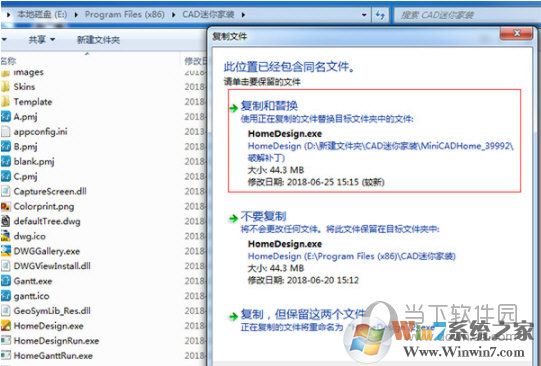Screen dimensions: 541x366
Task: Click the C.pmj file icon
Action: pyautogui.click(x=6, y=176)
